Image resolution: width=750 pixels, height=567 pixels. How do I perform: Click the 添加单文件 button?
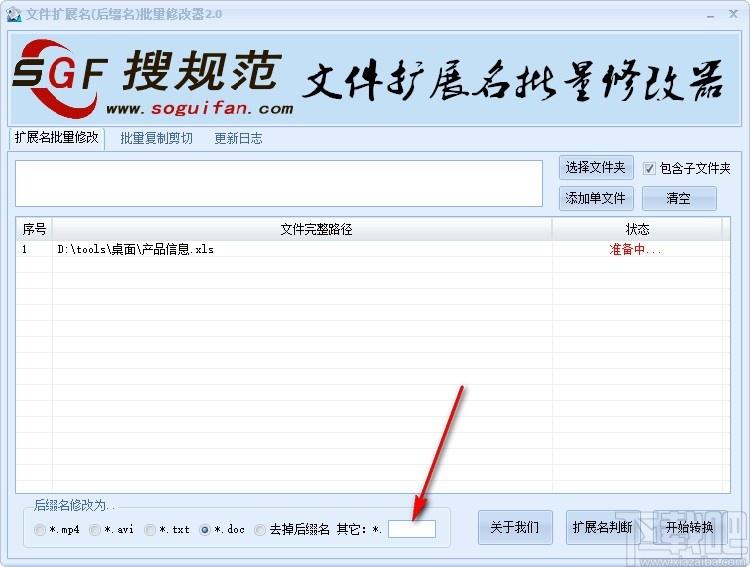pyautogui.click(x=596, y=198)
